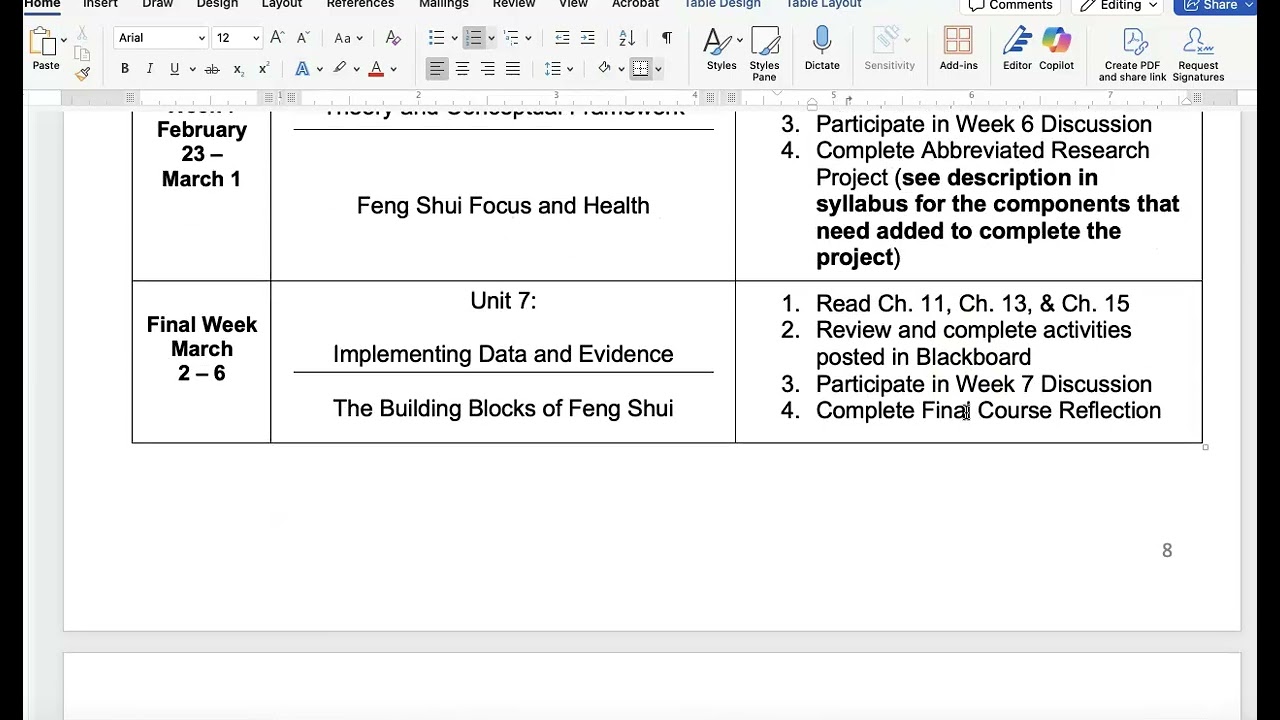Start Dictate with the microphone icon
This screenshot has width=1280, height=720.
[x=822, y=49]
